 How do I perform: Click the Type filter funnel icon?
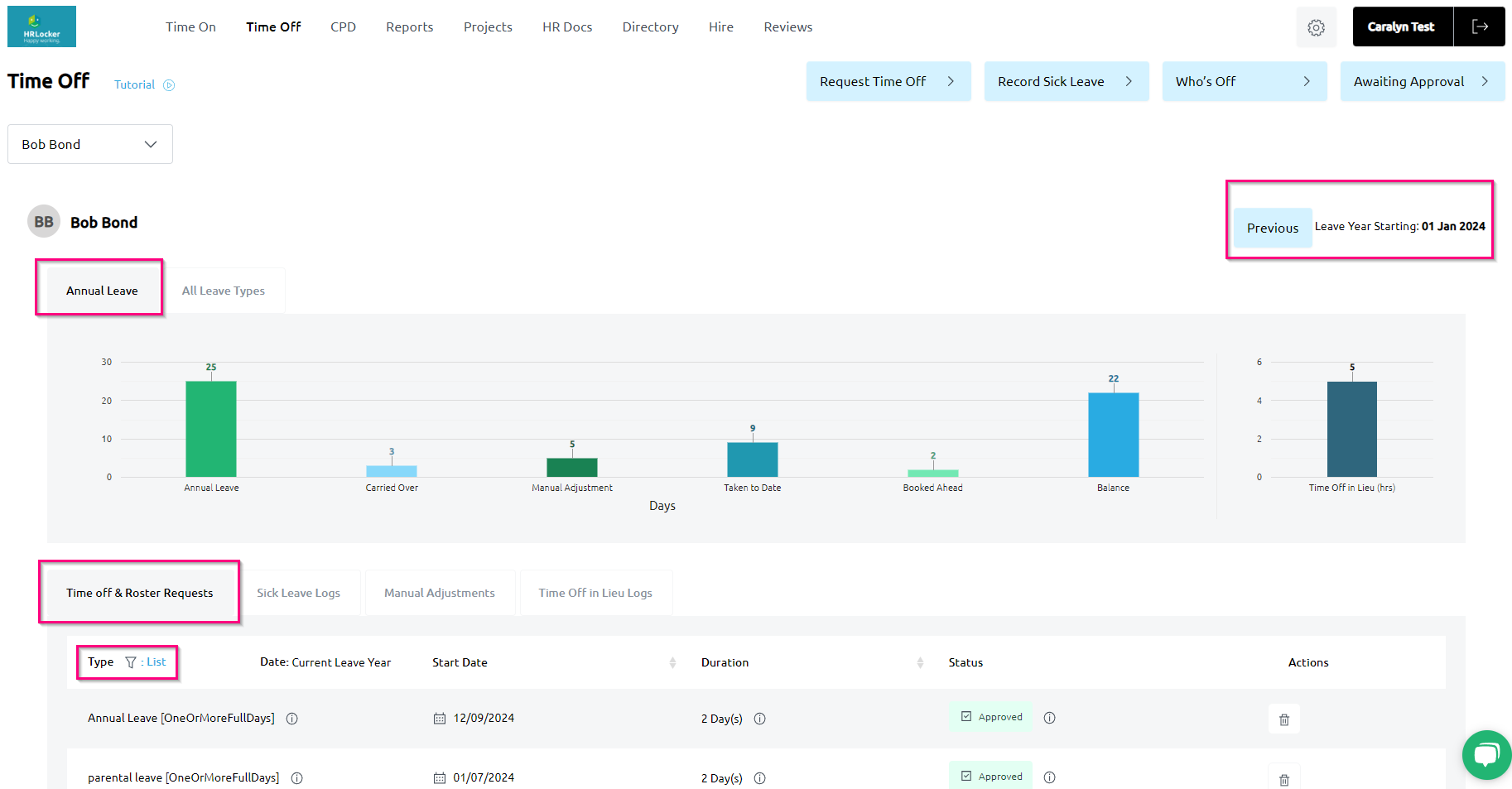coord(131,662)
